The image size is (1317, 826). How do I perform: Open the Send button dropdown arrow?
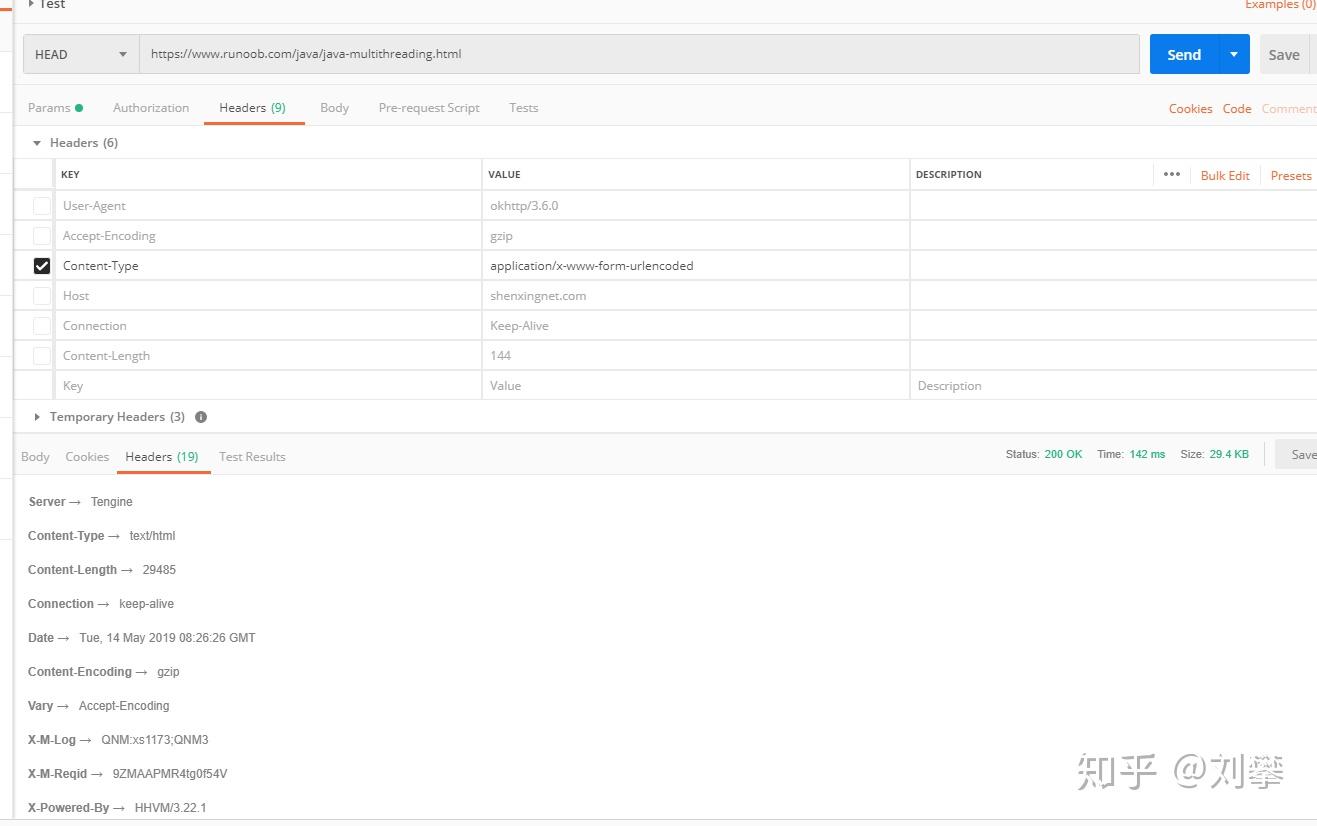(1234, 55)
